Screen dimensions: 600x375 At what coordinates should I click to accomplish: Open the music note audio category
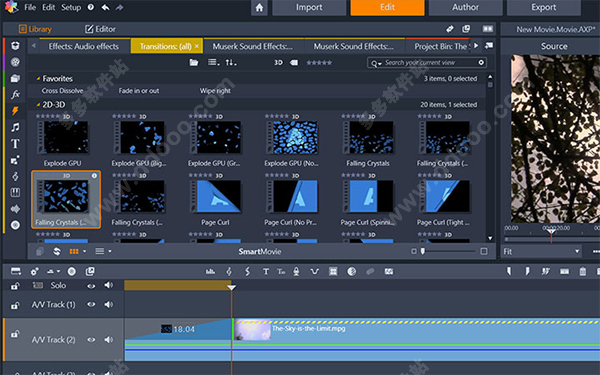point(15,127)
